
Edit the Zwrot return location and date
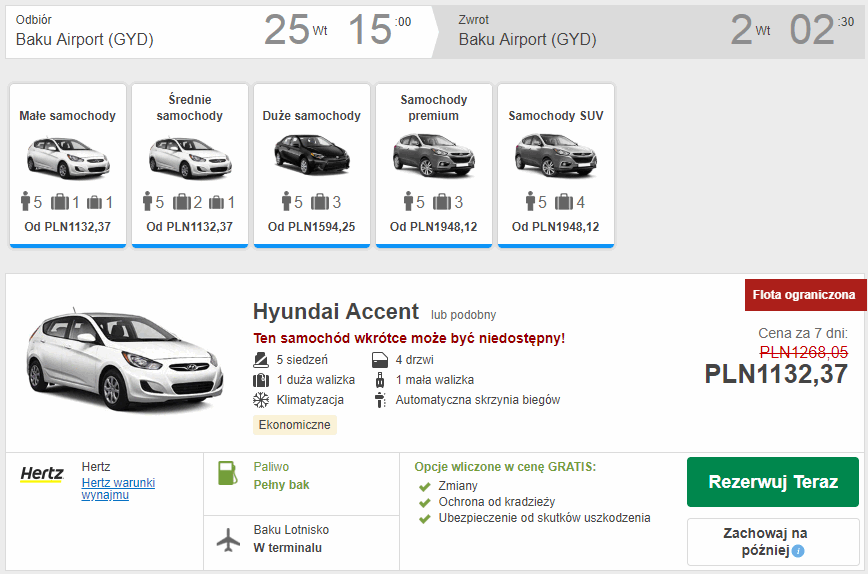pyautogui.click(x=650, y=31)
